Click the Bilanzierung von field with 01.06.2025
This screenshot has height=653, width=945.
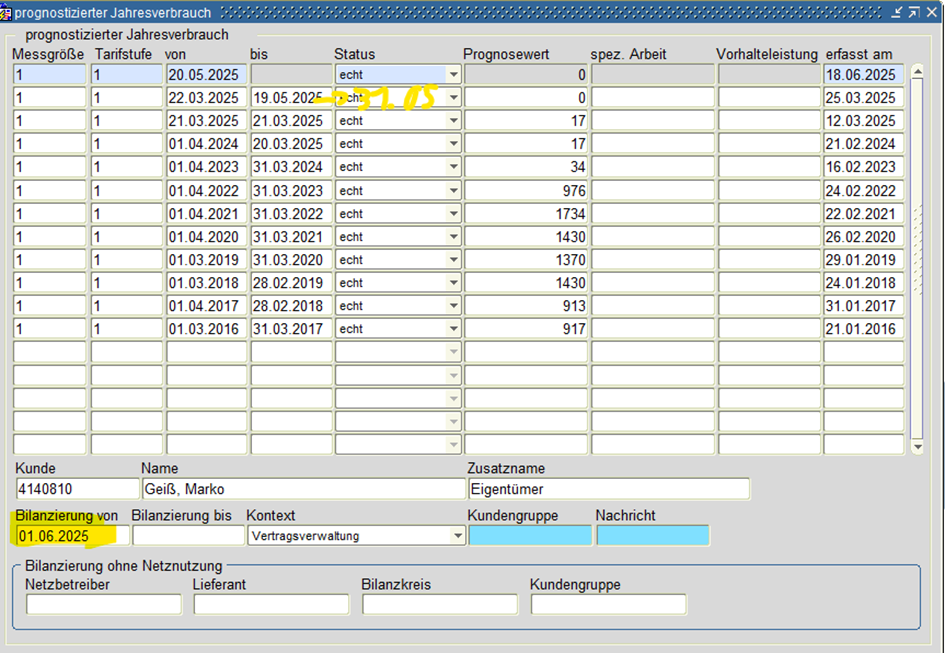pos(70,536)
